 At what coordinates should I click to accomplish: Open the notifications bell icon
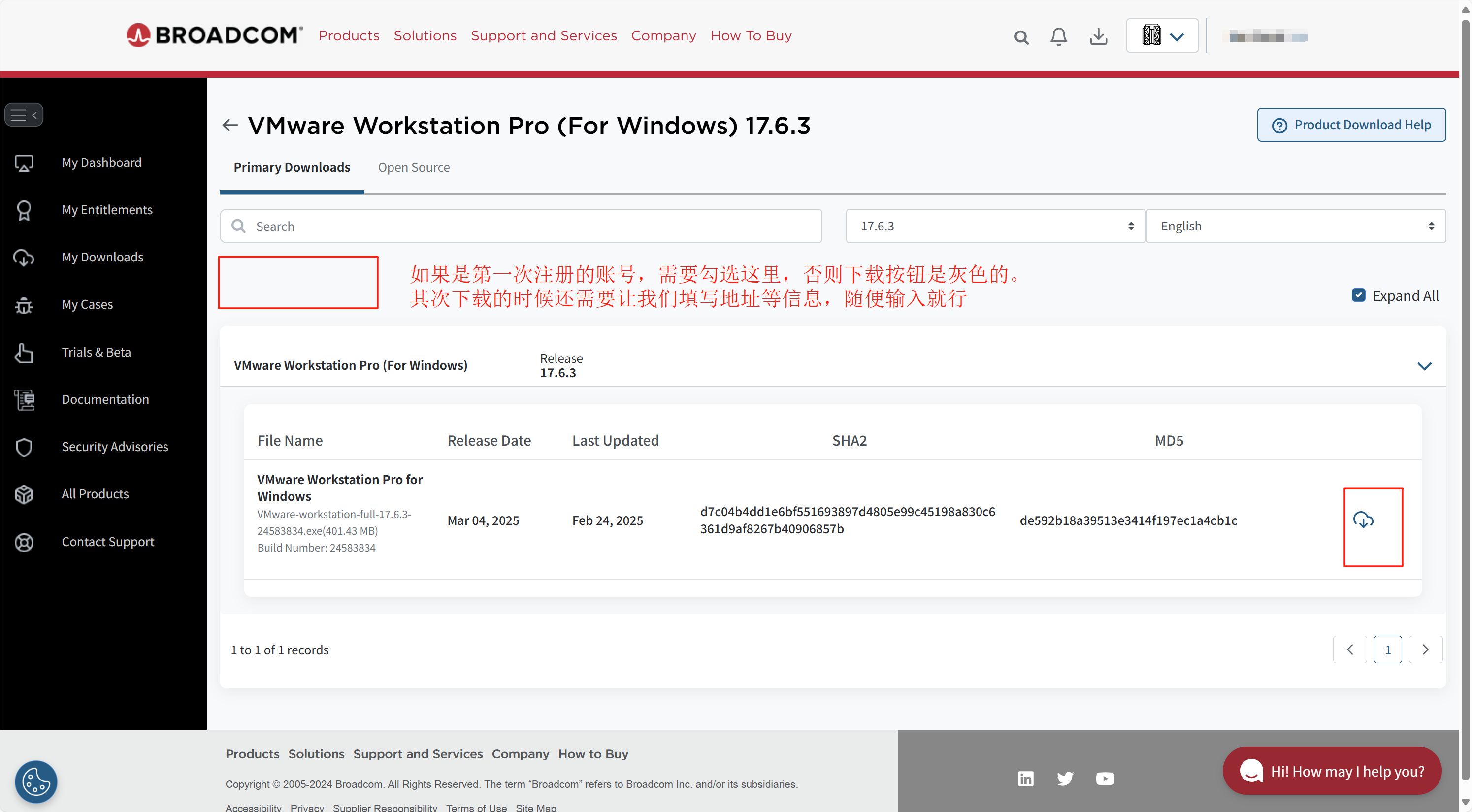1058,36
